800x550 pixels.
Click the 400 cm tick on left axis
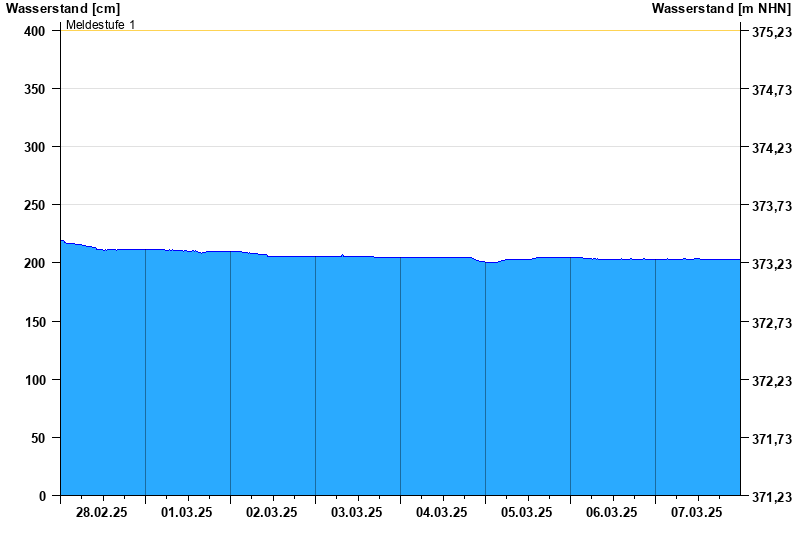36,31
